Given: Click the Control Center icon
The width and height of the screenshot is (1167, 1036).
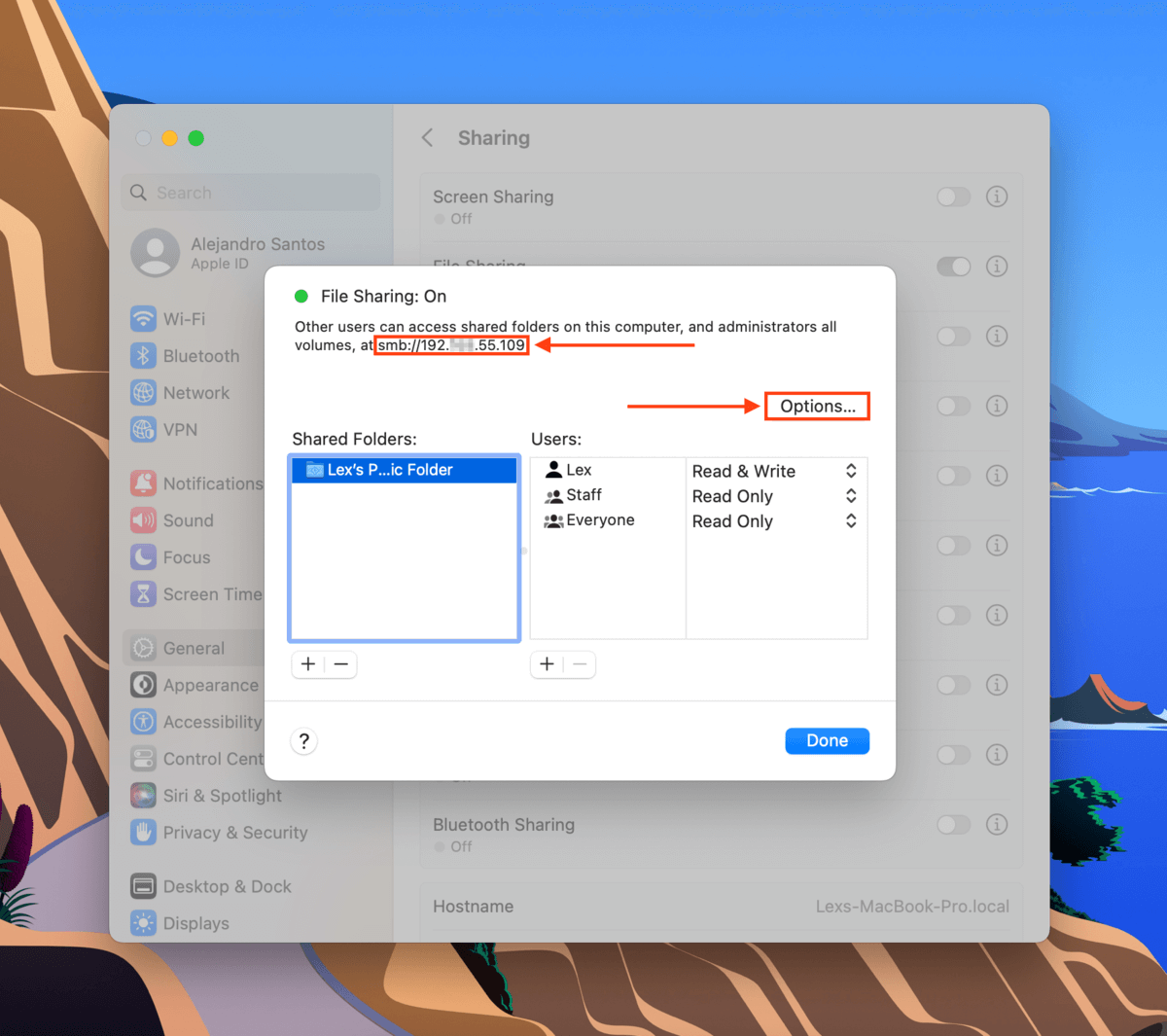Looking at the screenshot, I should coord(143,759).
